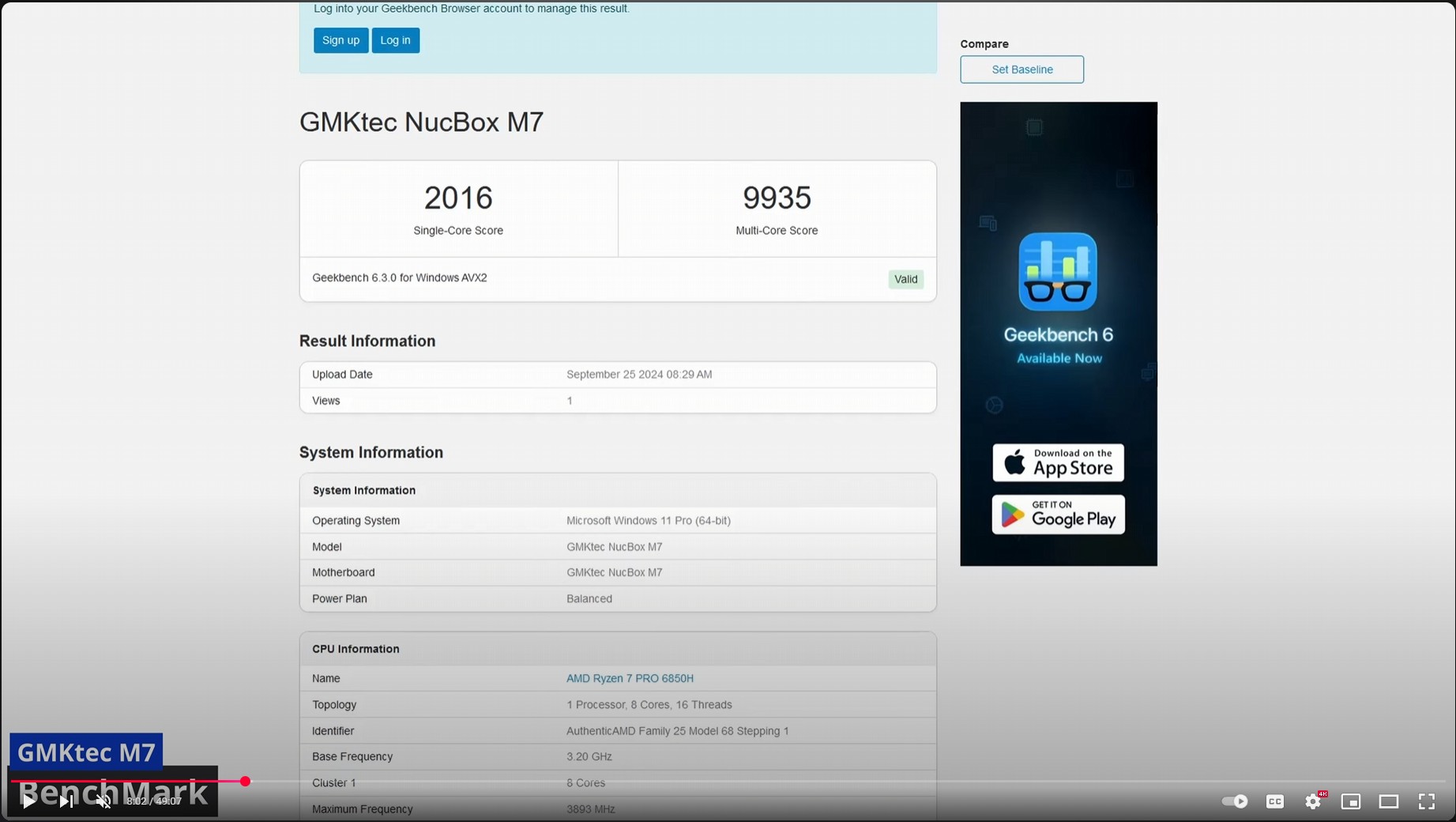This screenshot has height=822, width=1456.
Task: Open the AMD Ryzen 7 PRO 6850H link
Action: point(630,678)
